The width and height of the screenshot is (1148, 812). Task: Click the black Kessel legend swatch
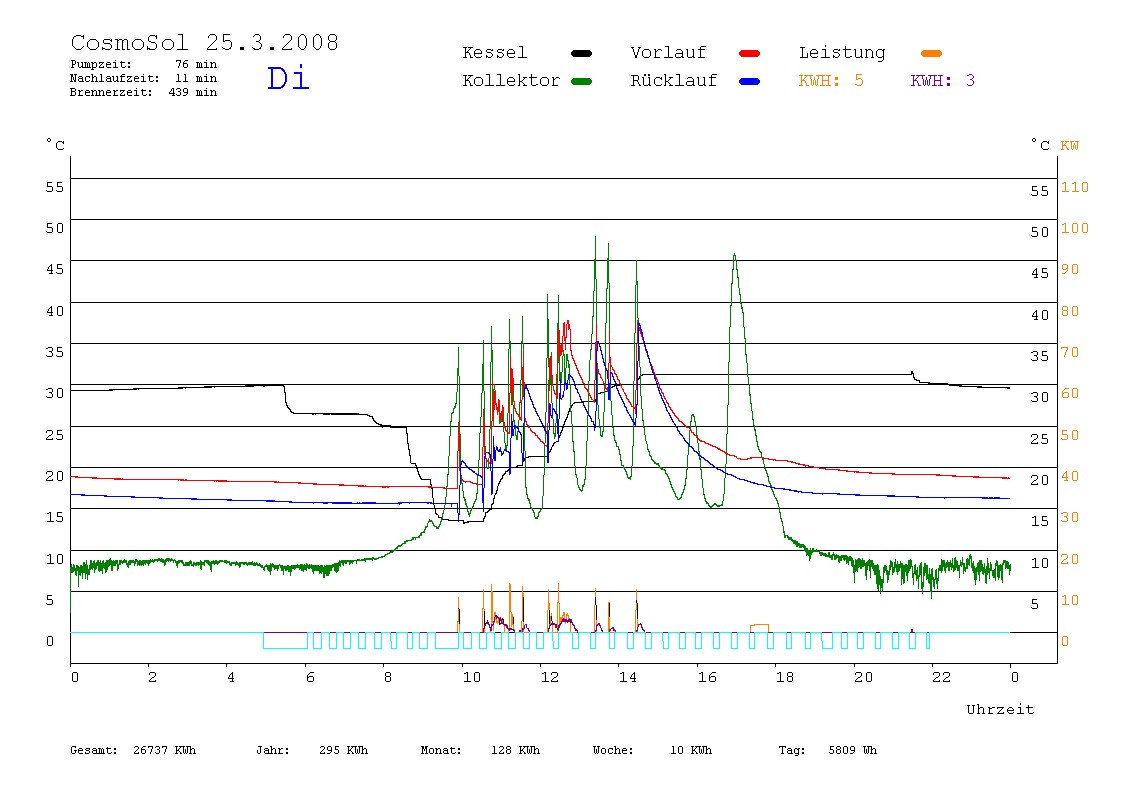pos(581,53)
